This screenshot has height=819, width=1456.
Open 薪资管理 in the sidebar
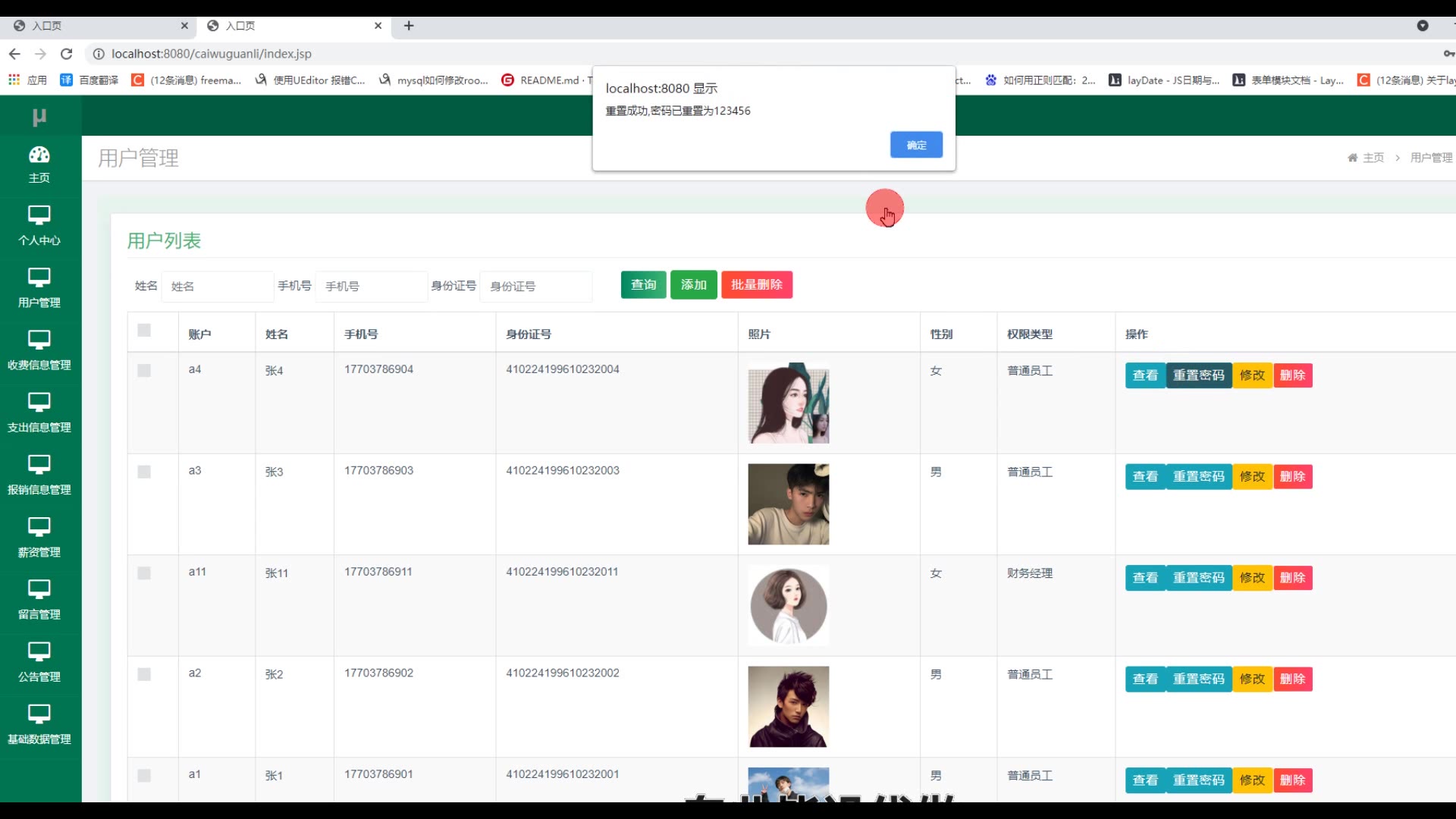(x=39, y=538)
